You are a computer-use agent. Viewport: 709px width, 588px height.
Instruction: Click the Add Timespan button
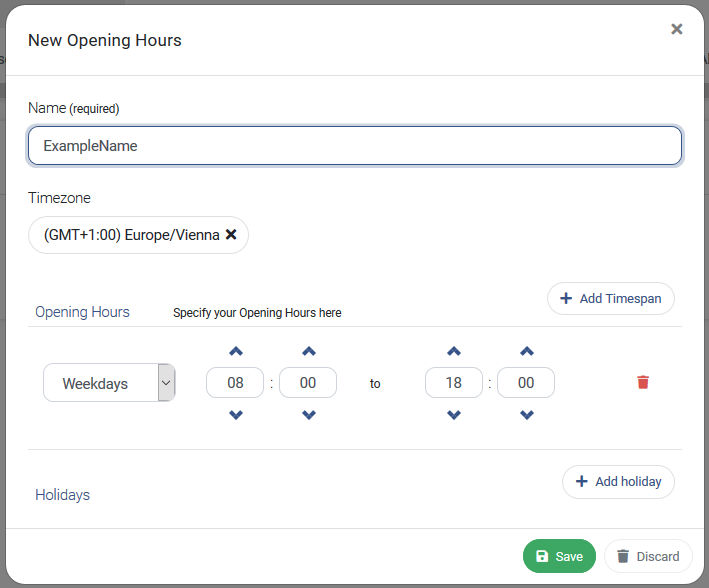point(611,299)
